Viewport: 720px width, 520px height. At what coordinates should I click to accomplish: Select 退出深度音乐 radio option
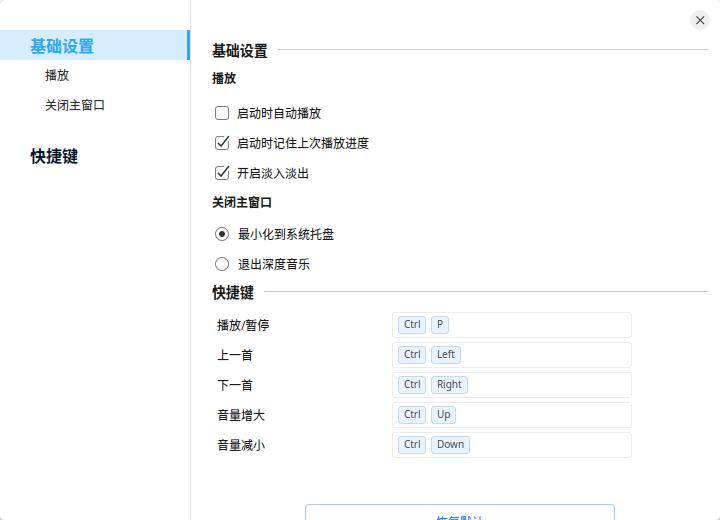[222, 264]
